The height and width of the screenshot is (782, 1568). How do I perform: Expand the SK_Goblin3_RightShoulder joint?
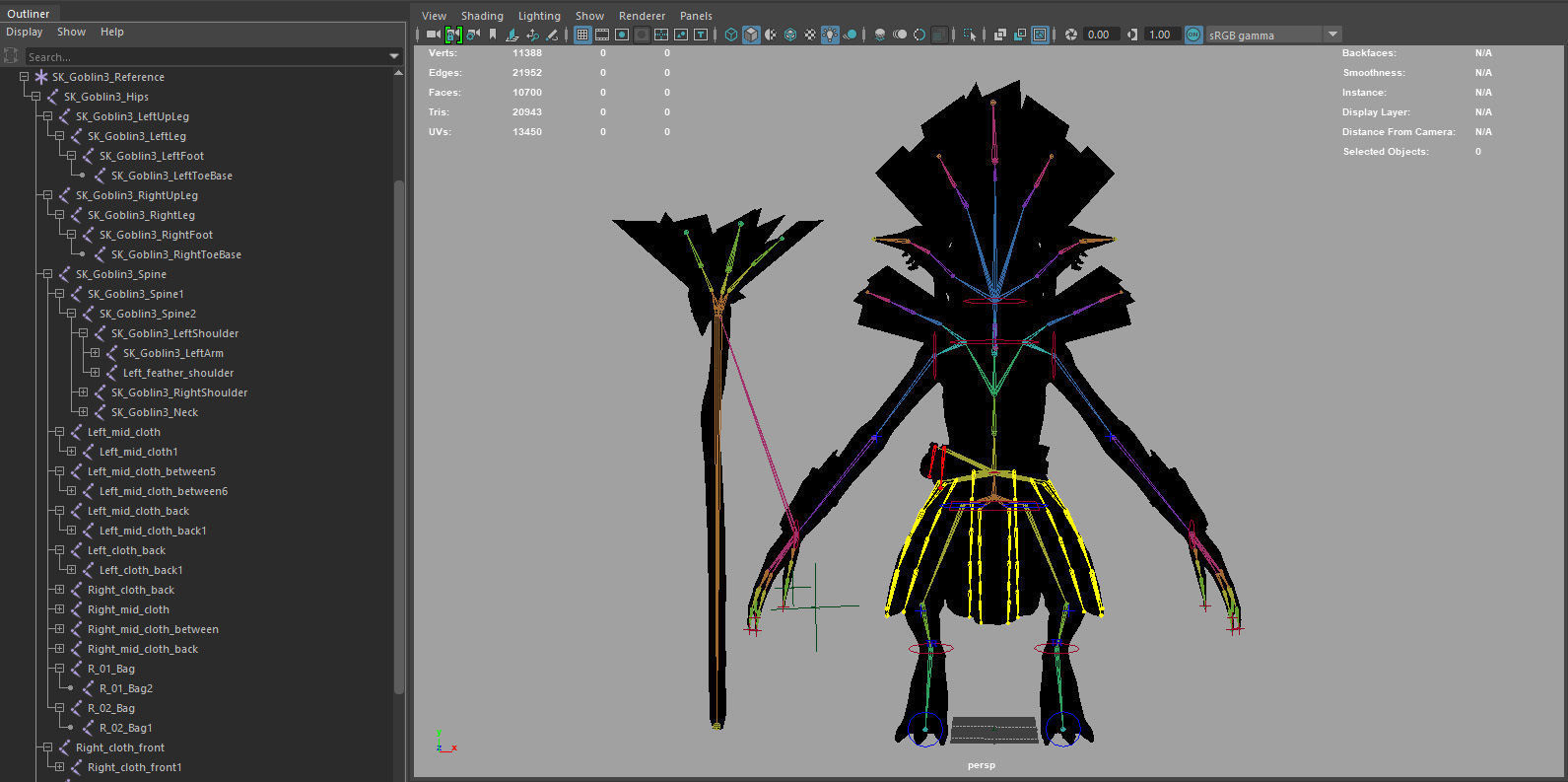pos(84,392)
